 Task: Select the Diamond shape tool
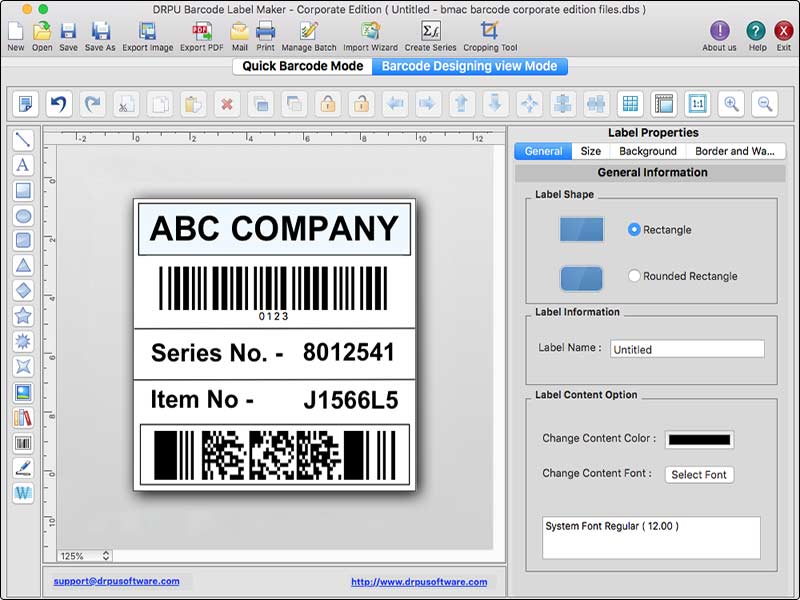(23, 291)
